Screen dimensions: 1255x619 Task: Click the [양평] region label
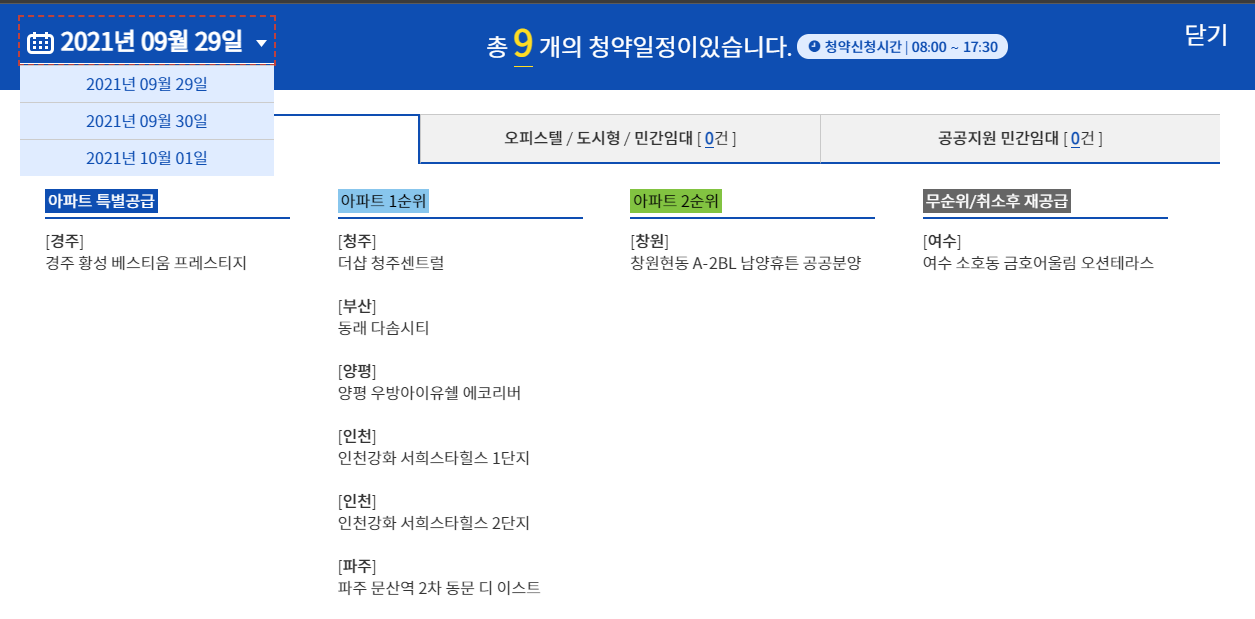[357, 371]
